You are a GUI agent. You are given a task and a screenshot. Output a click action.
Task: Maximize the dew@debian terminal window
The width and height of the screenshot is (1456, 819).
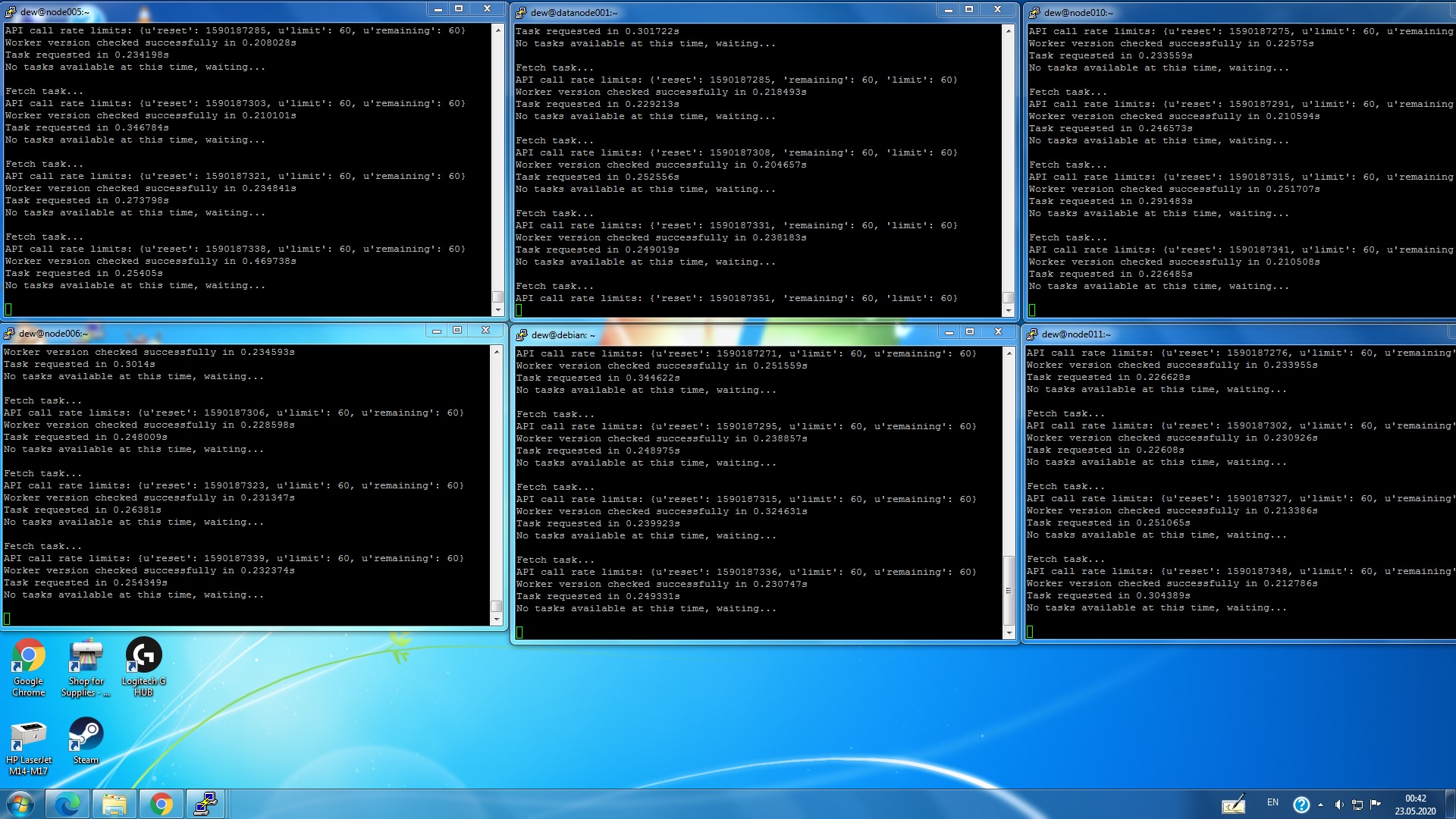click(x=970, y=332)
